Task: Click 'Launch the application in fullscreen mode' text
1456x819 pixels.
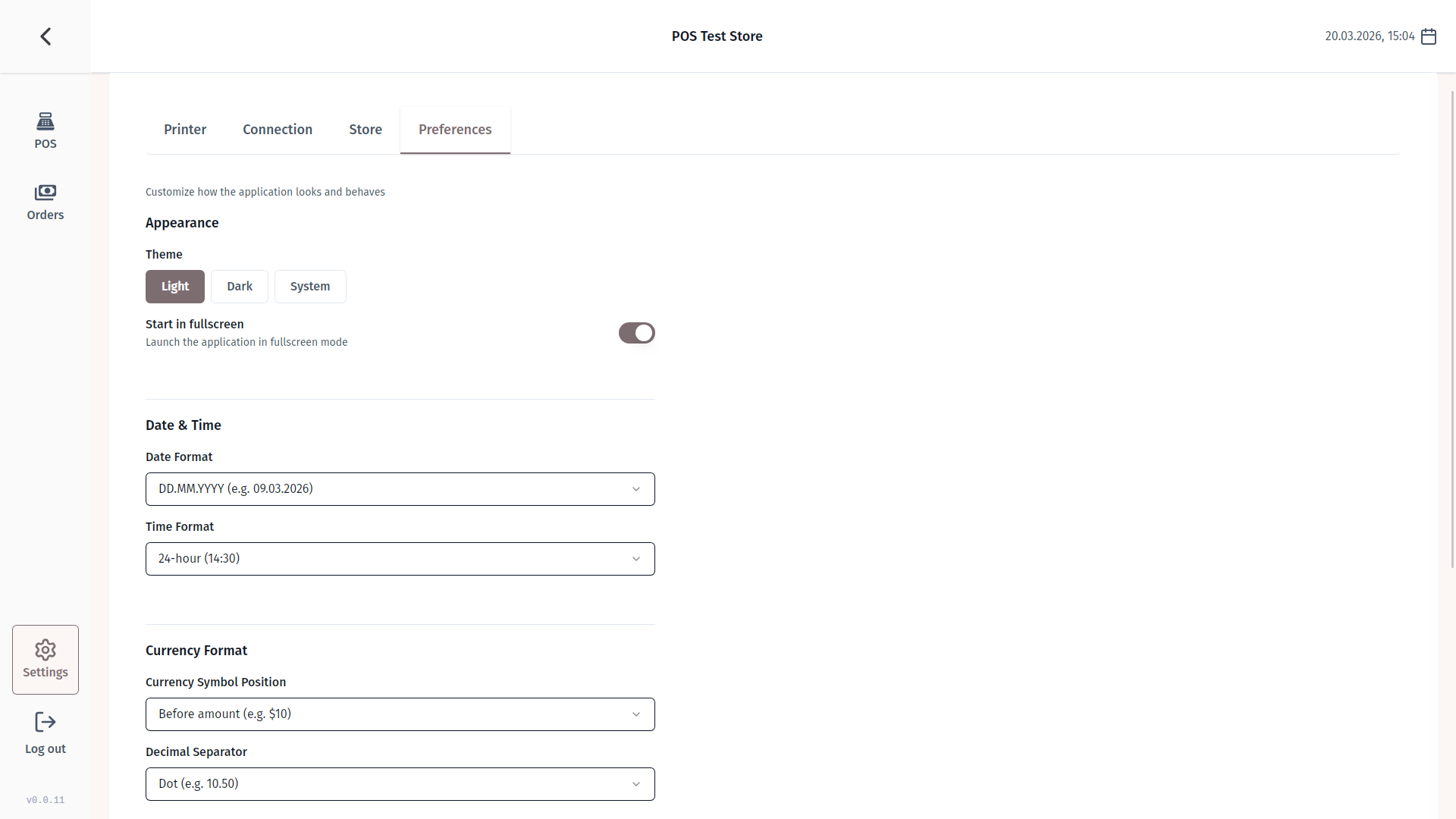Action: point(246,342)
